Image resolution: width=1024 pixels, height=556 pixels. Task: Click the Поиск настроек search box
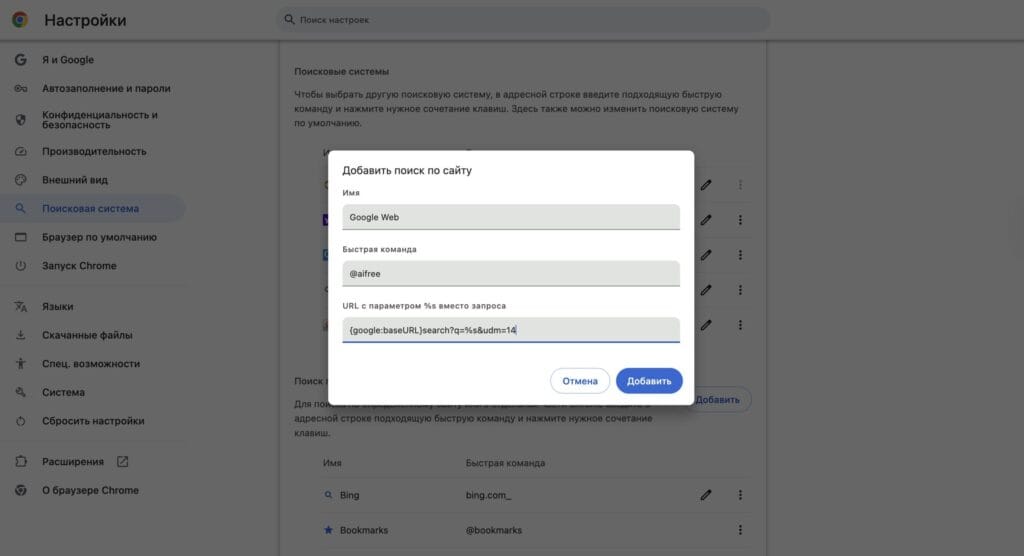tap(524, 20)
